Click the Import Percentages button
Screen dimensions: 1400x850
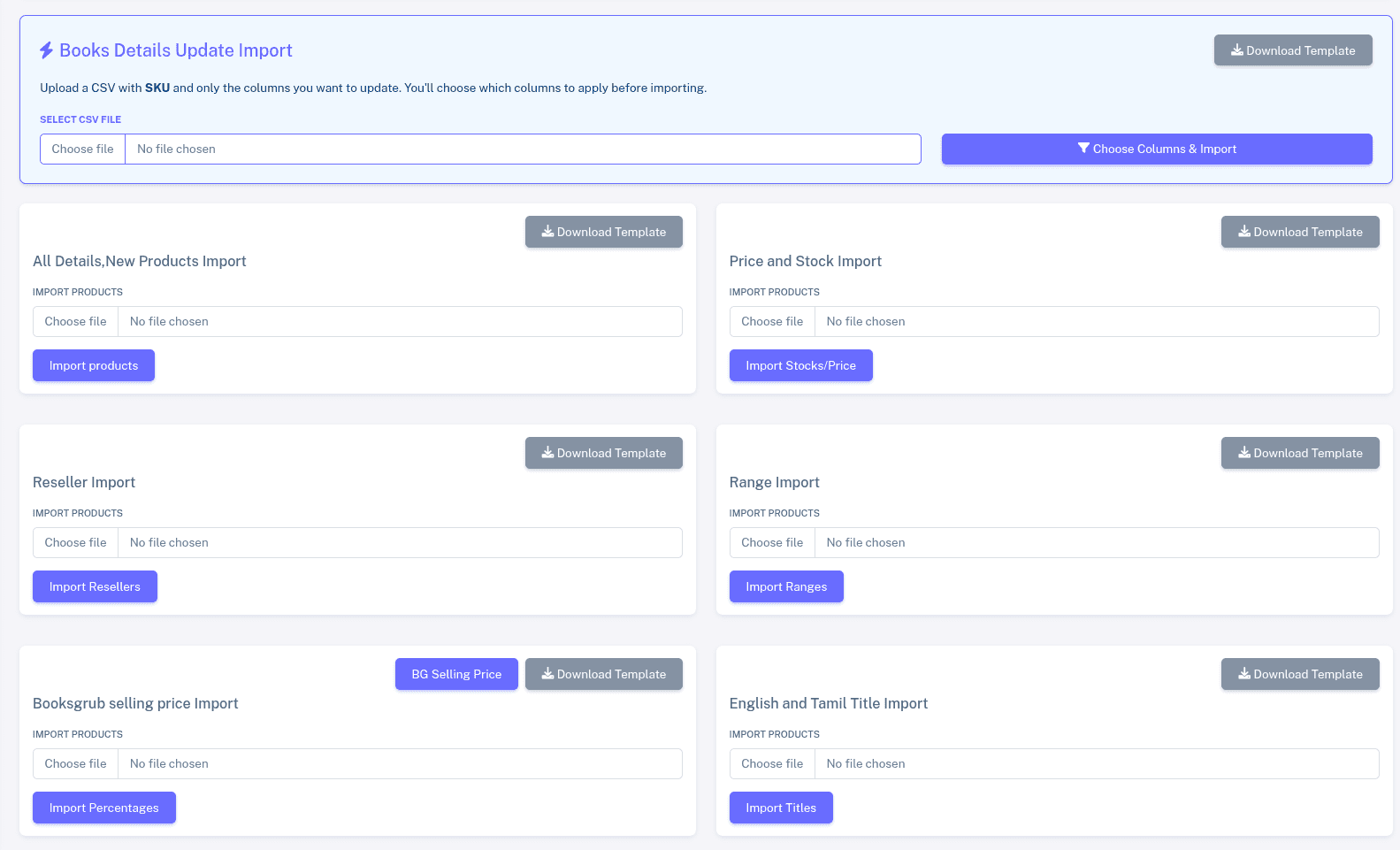click(104, 808)
